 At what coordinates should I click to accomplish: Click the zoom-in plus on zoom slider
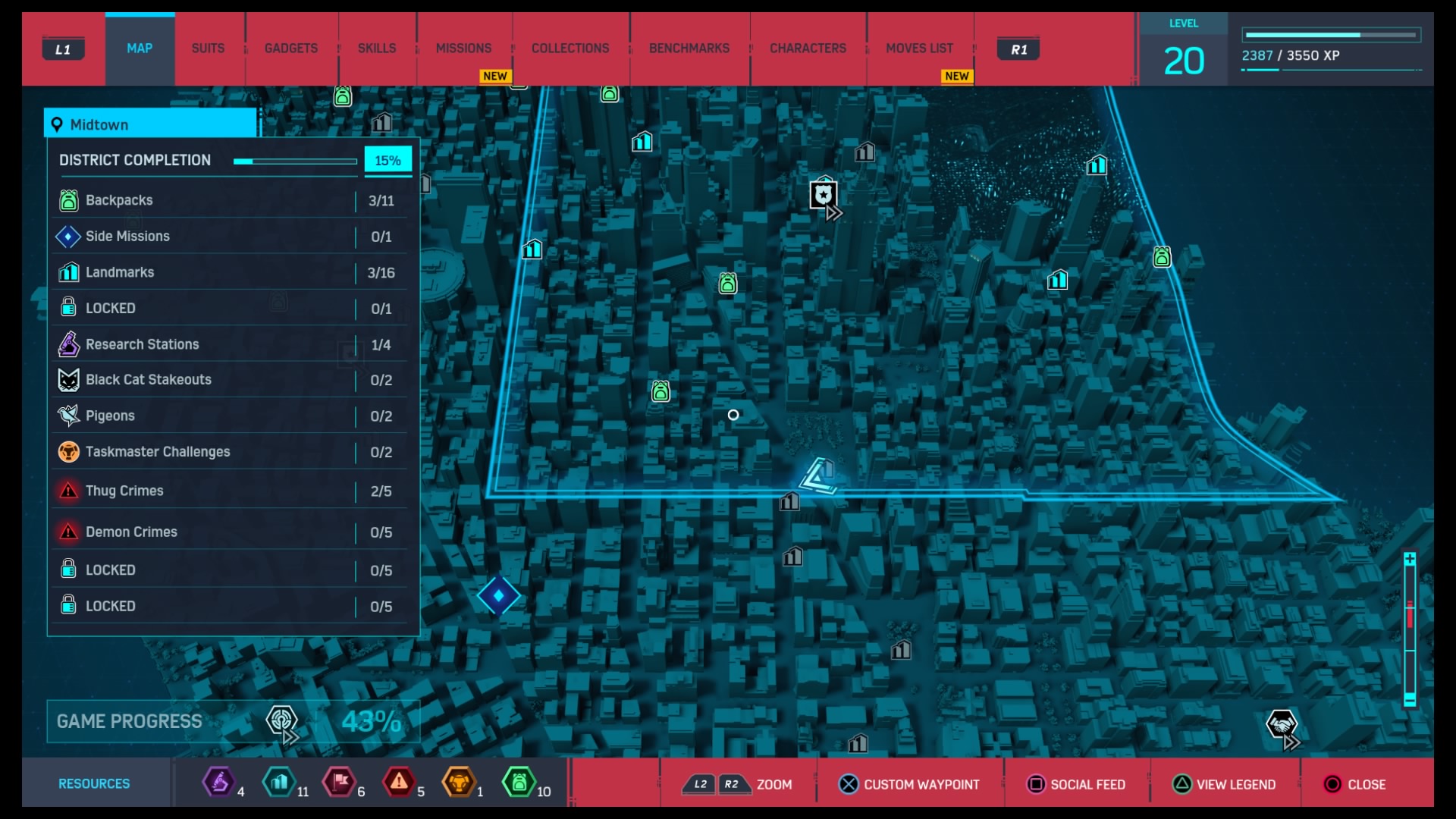click(x=1410, y=559)
